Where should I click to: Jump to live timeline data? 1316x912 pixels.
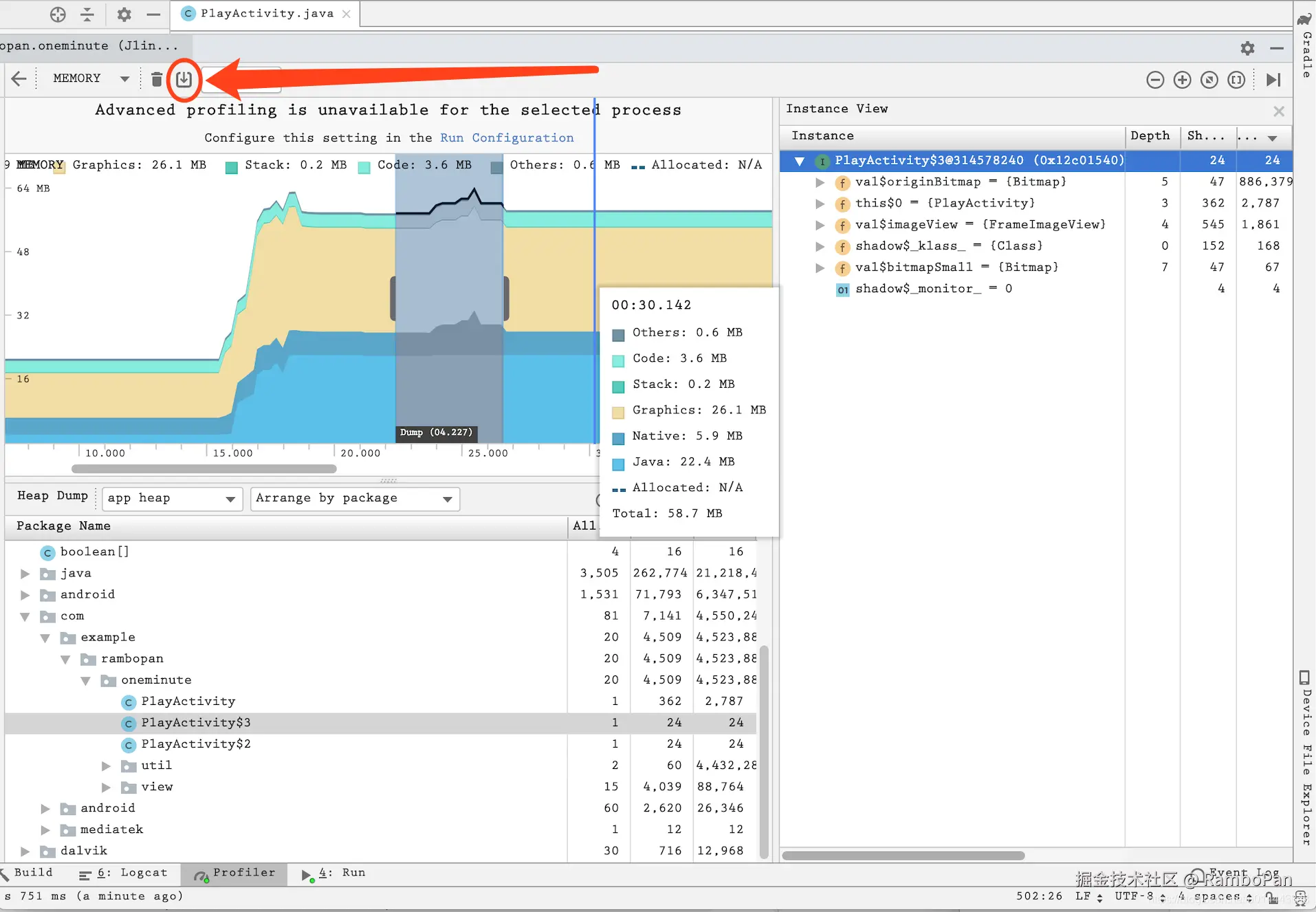click(x=1273, y=80)
